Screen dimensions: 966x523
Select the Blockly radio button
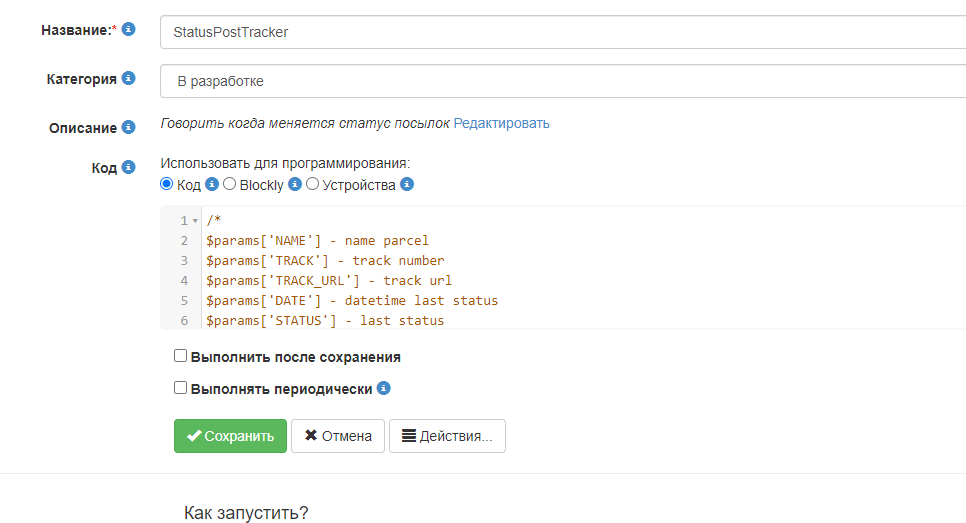coord(230,184)
